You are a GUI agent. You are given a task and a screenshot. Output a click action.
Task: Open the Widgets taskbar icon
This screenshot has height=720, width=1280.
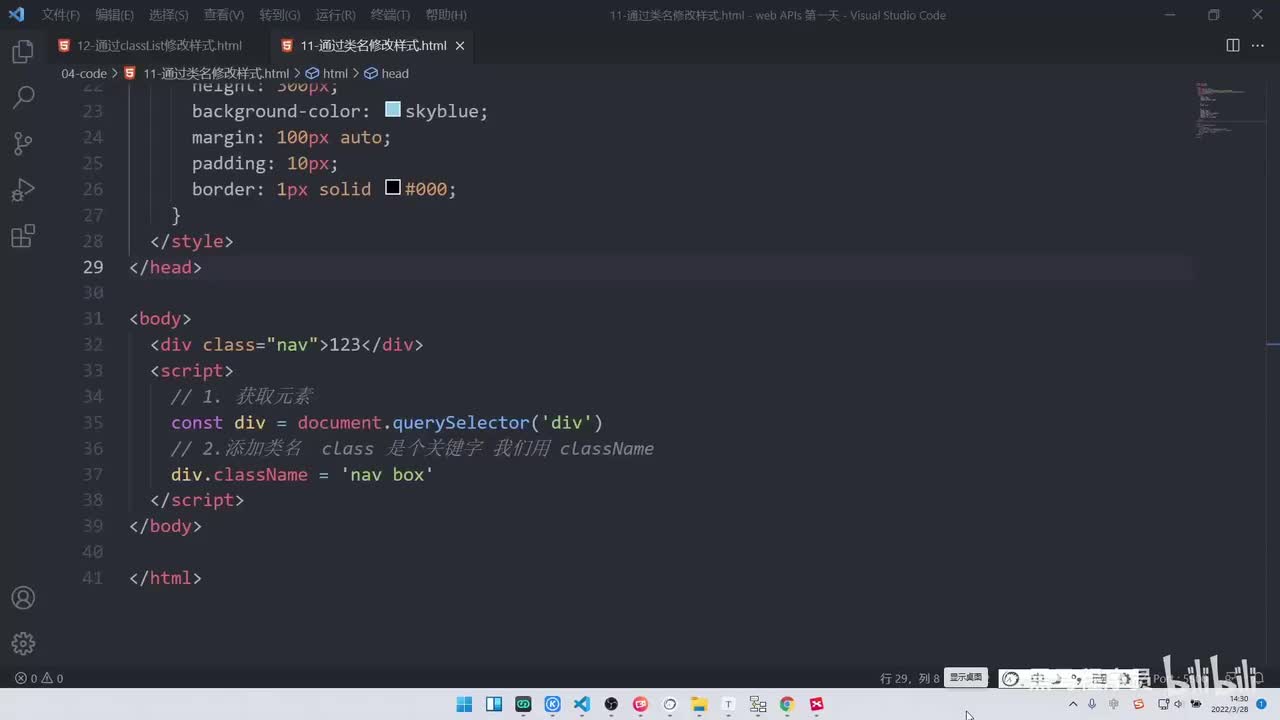[494, 704]
